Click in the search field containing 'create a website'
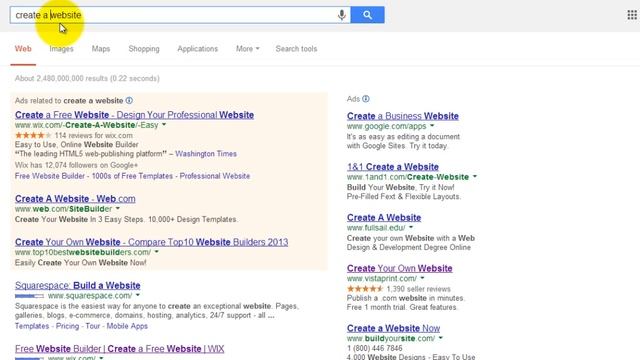 click(x=180, y=15)
